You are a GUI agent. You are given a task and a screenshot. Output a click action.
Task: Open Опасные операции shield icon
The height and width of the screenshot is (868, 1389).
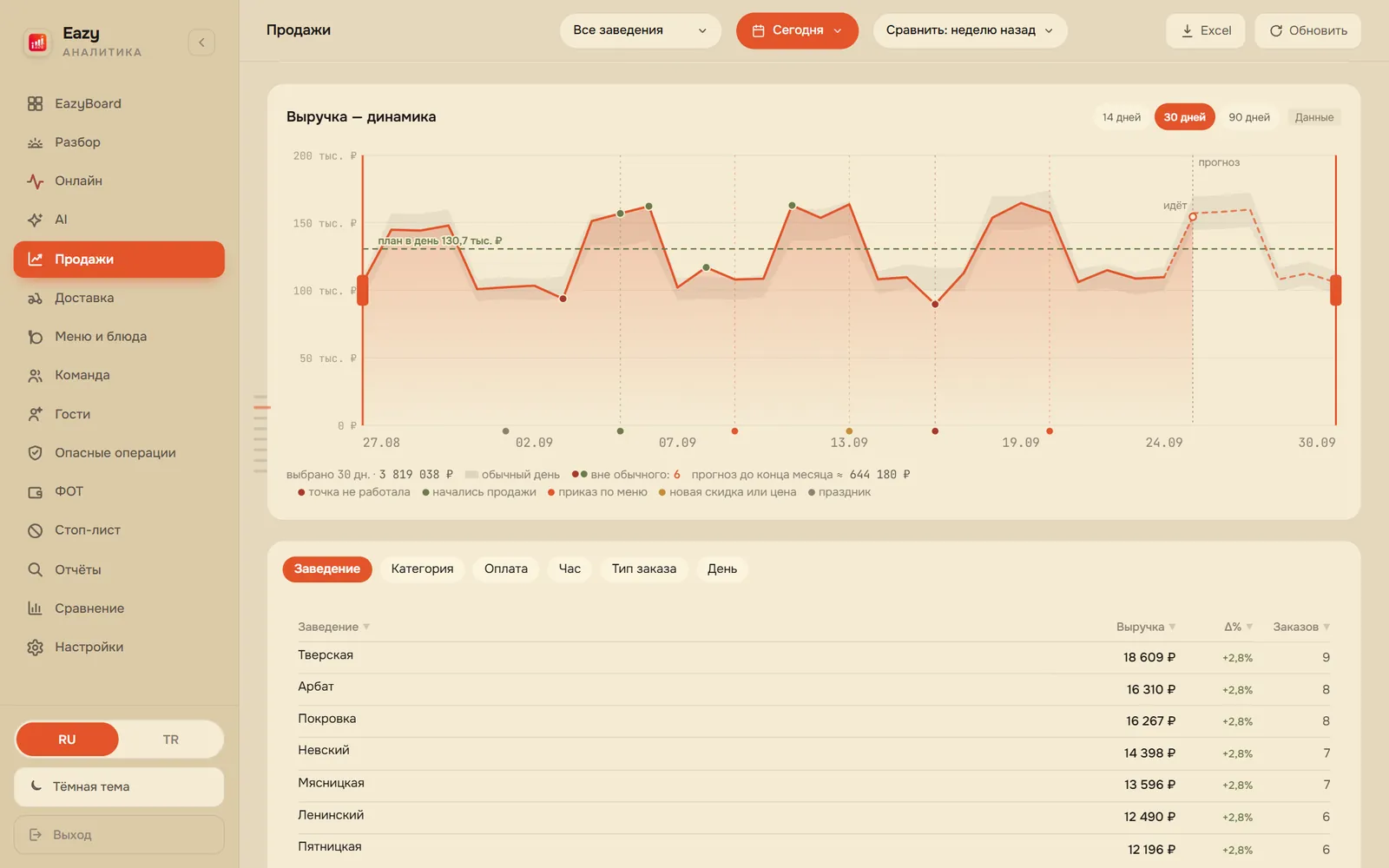[x=35, y=452]
